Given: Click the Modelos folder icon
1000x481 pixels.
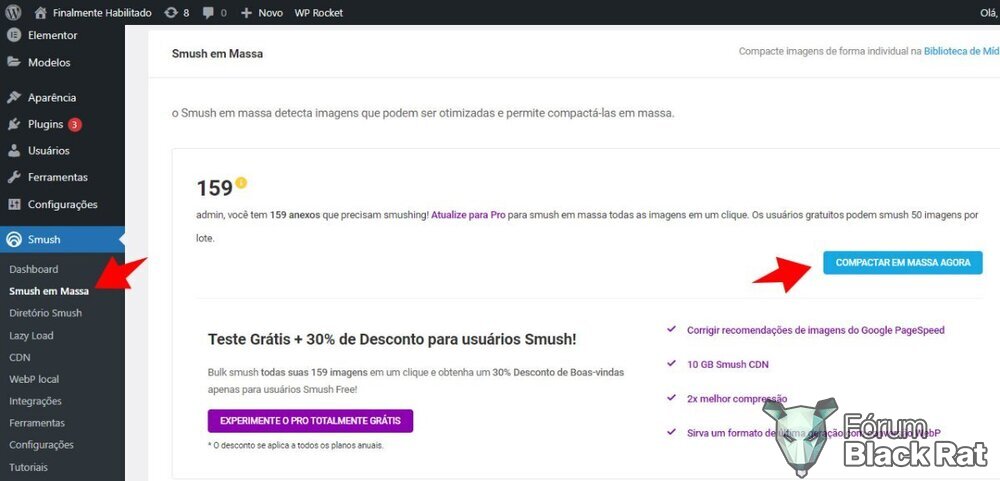Looking at the screenshot, I should tap(13, 63).
